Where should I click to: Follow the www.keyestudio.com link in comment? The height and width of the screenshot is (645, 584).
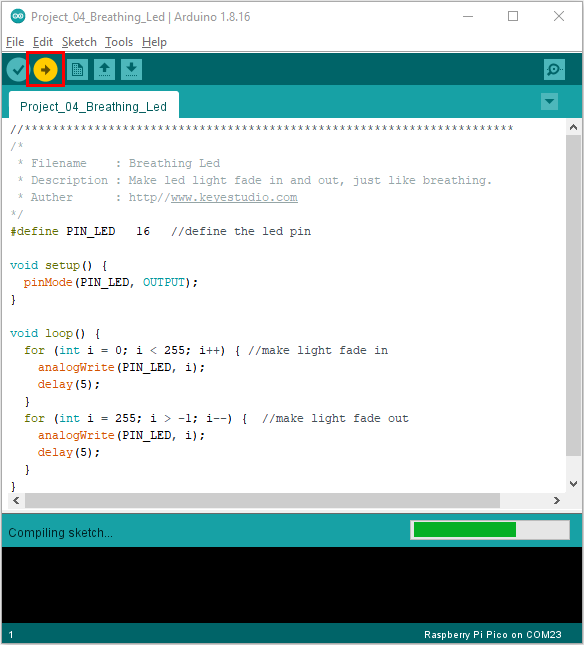tap(234, 197)
